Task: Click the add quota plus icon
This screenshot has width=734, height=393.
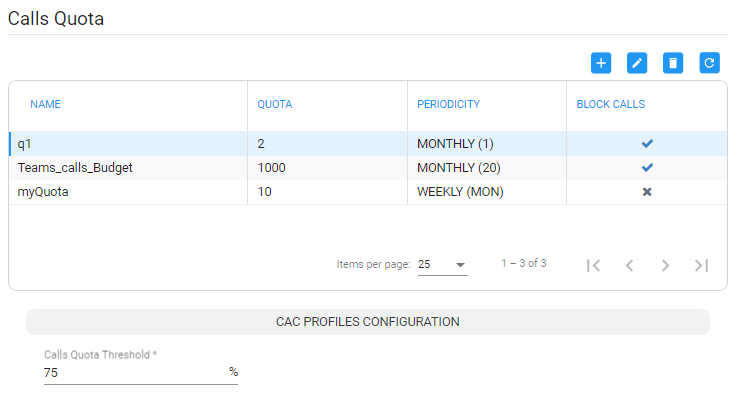Action: click(601, 63)
